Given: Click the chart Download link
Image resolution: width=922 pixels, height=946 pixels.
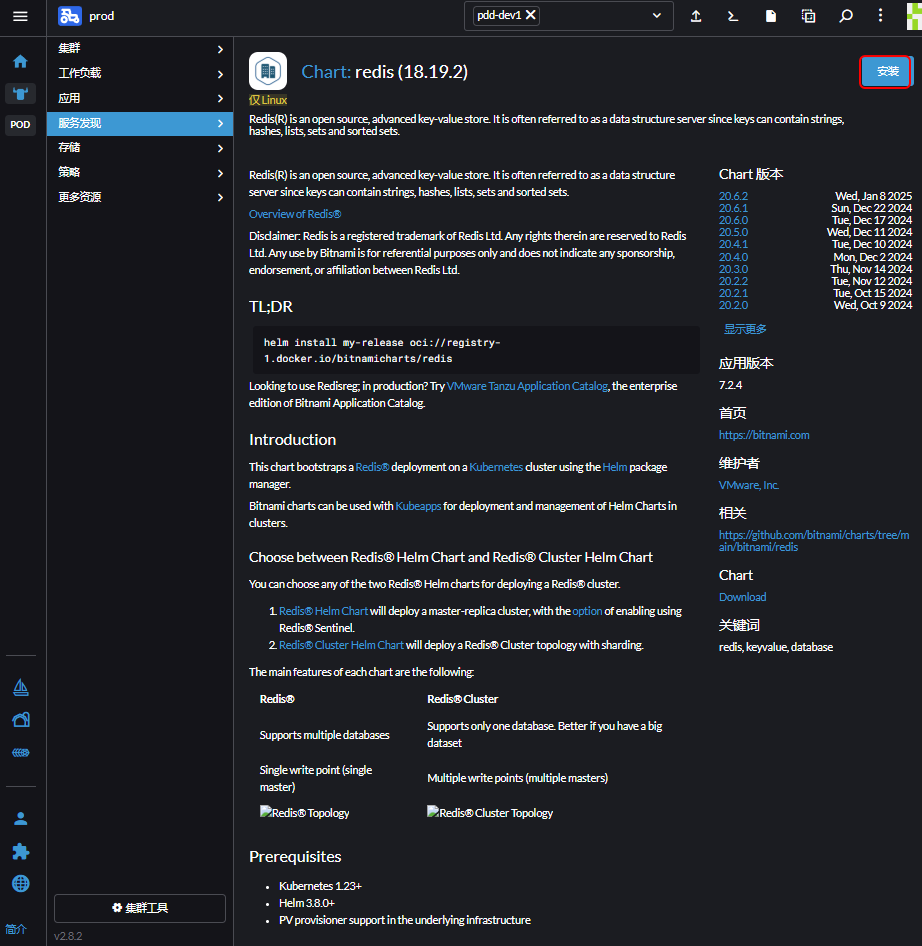Looking at the screenshot, I should click(742, 597).
